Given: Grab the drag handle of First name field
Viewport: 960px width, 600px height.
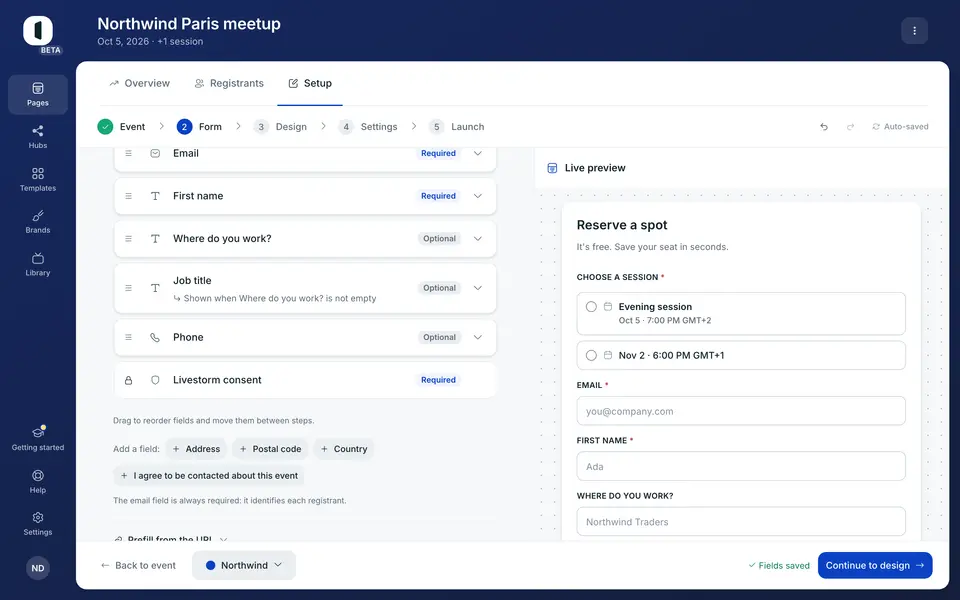Looking at the screenshot, I should (x=129, y=196).
